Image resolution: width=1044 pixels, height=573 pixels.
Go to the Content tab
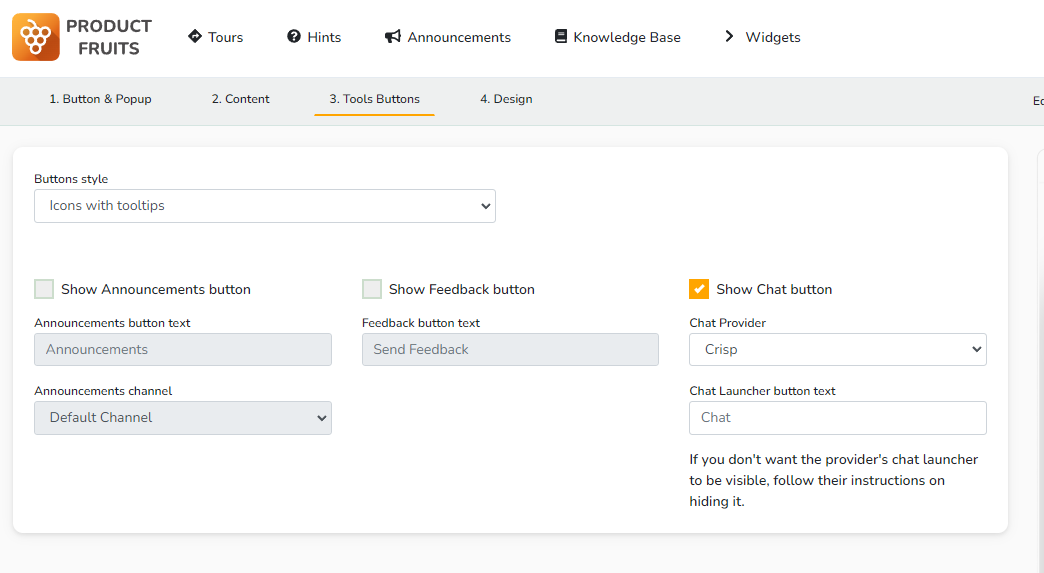coord(241,99)
